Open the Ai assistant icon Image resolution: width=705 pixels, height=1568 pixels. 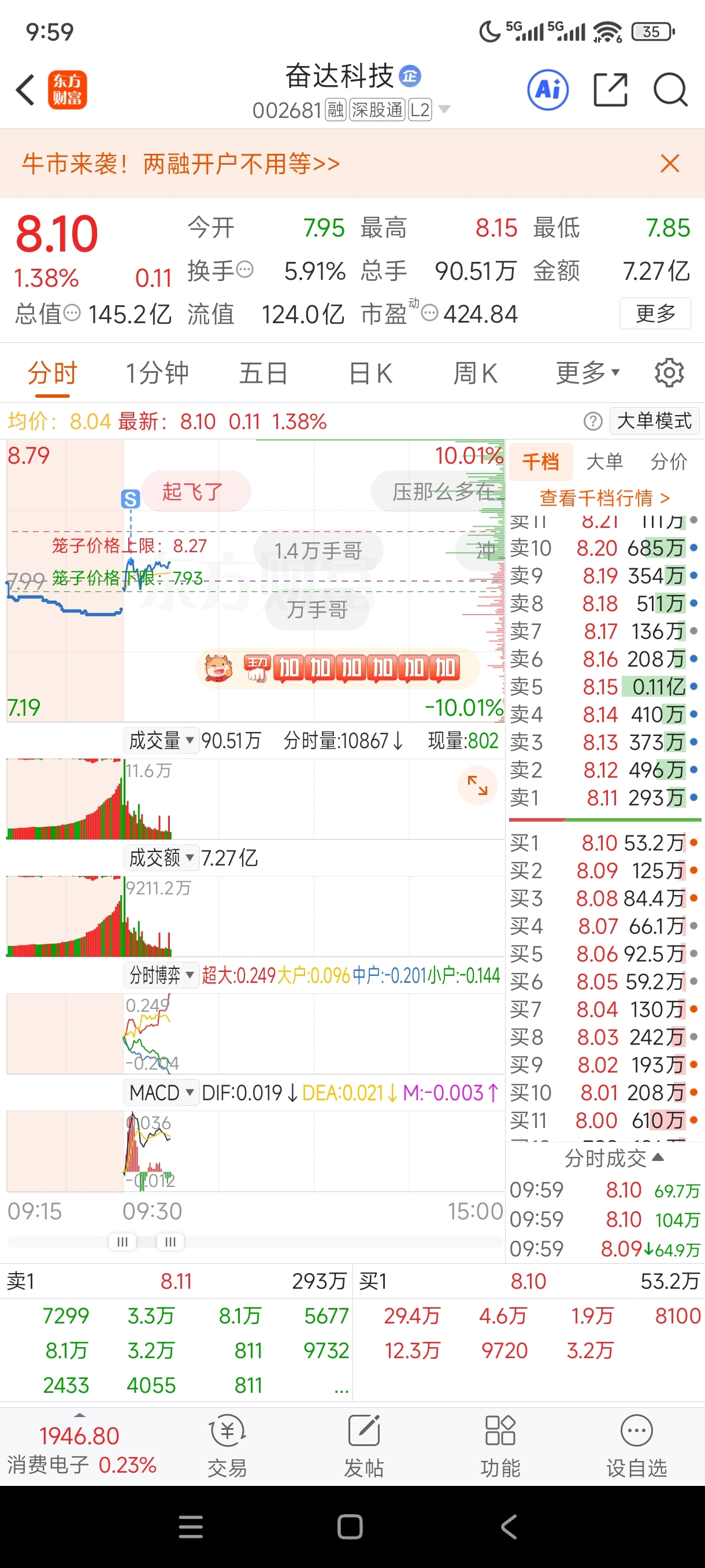coord(547,90)
